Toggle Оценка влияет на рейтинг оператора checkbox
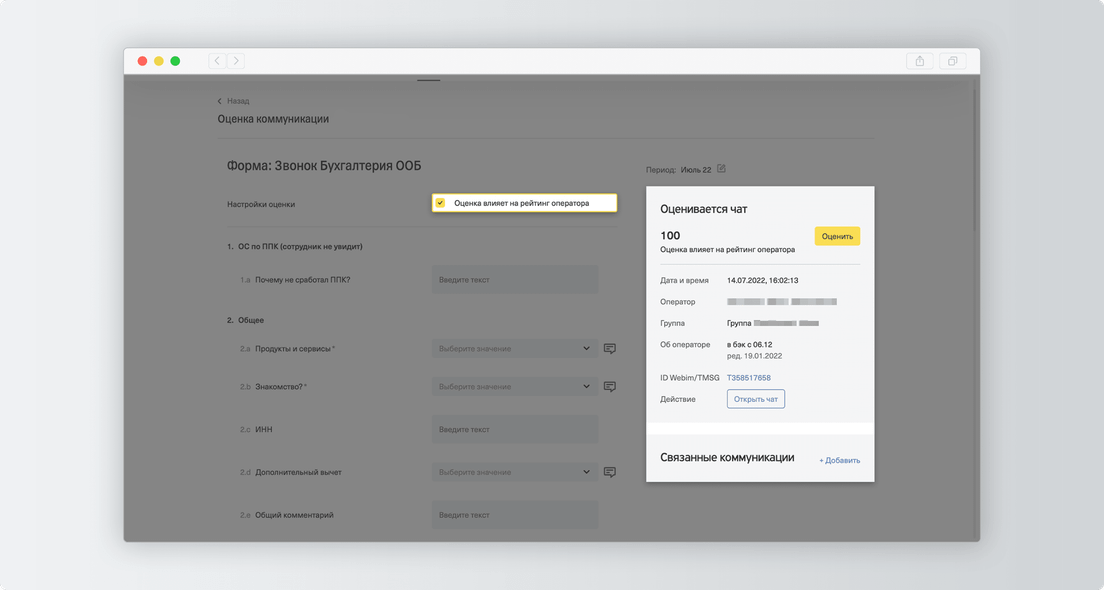Viewport: 1104px width, 590px height. [440, 203]
